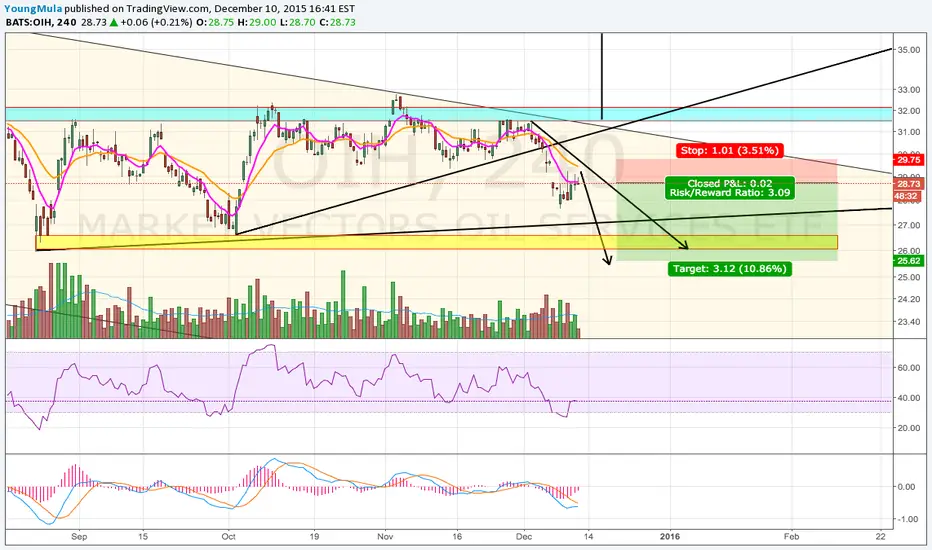Click the 35.00 price axis label
Image resolution: width=932 pixels, height=550 pixels.
click(909, 50)
